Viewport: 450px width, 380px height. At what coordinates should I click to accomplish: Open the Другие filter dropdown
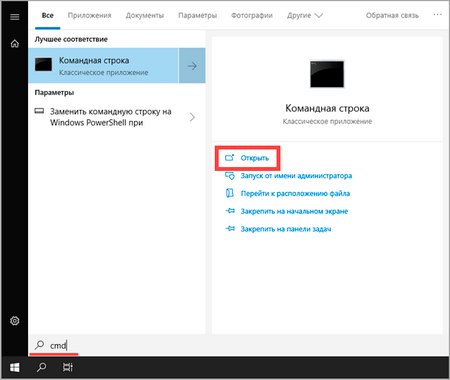[x=305, y=16]
